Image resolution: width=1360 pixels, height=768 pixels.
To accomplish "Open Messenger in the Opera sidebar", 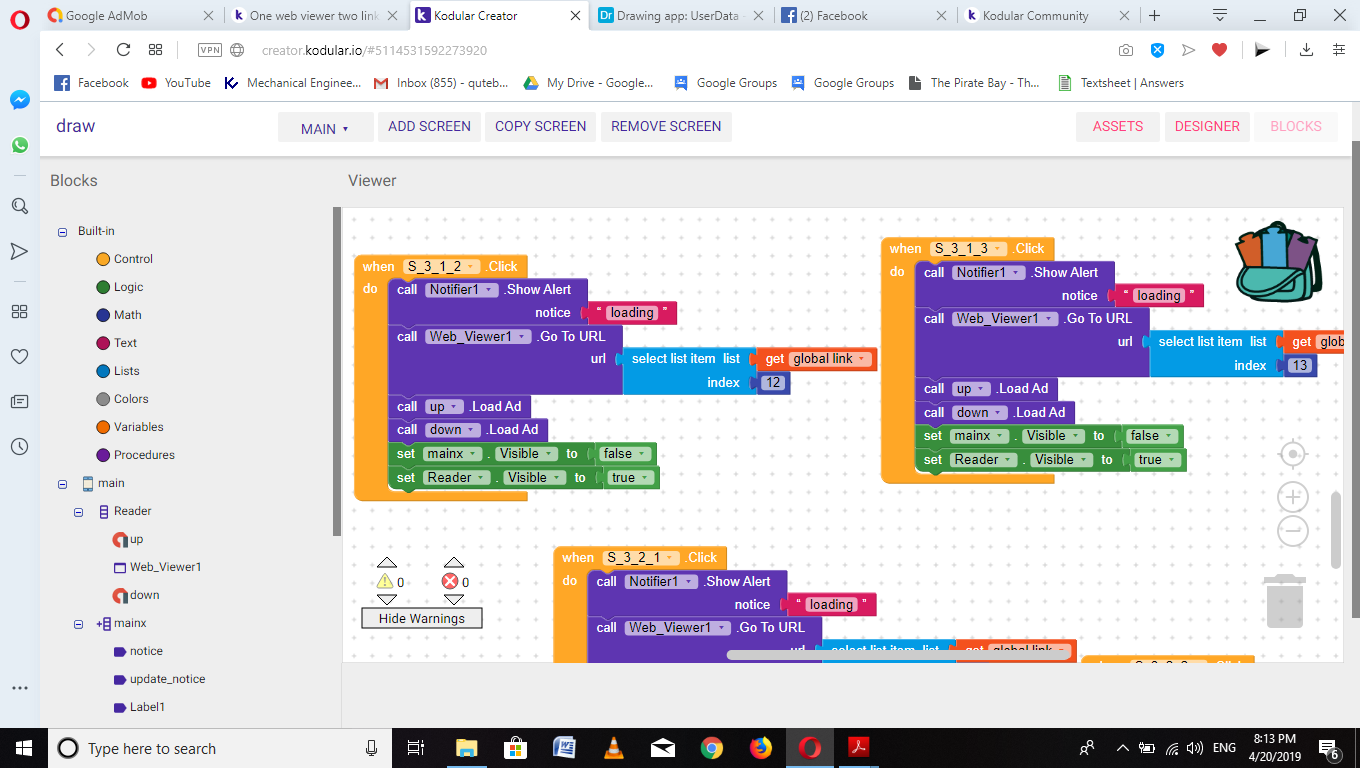I will point(20,100).
